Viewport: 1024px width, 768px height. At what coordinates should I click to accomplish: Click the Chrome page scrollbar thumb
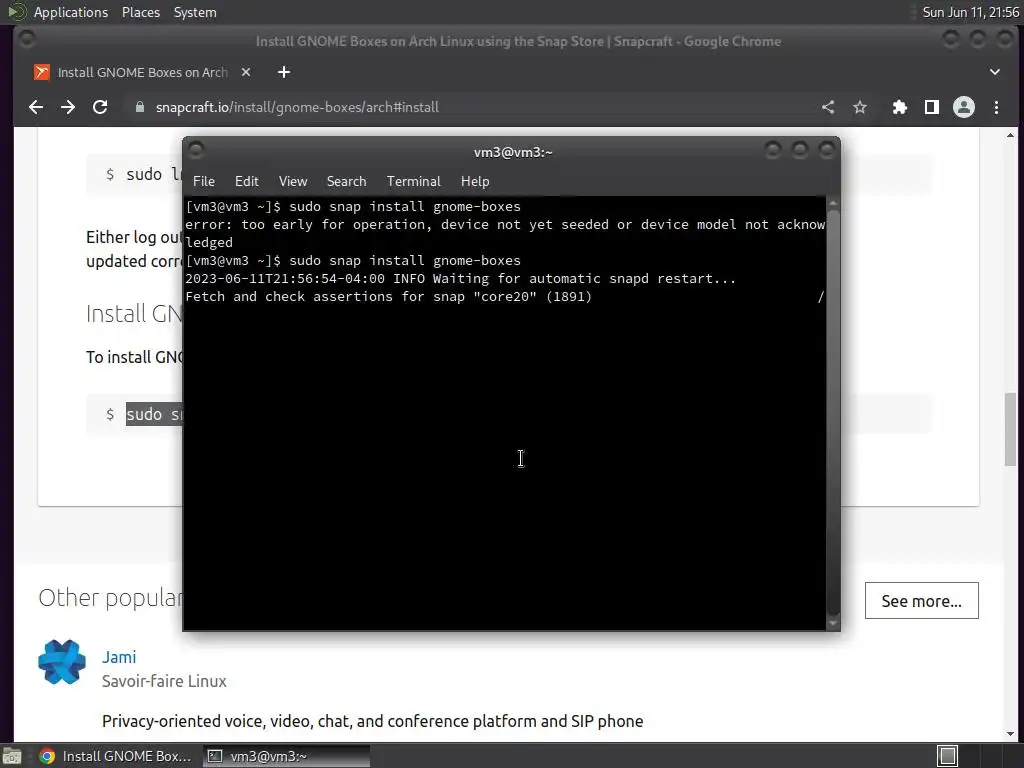[1010, 429]
